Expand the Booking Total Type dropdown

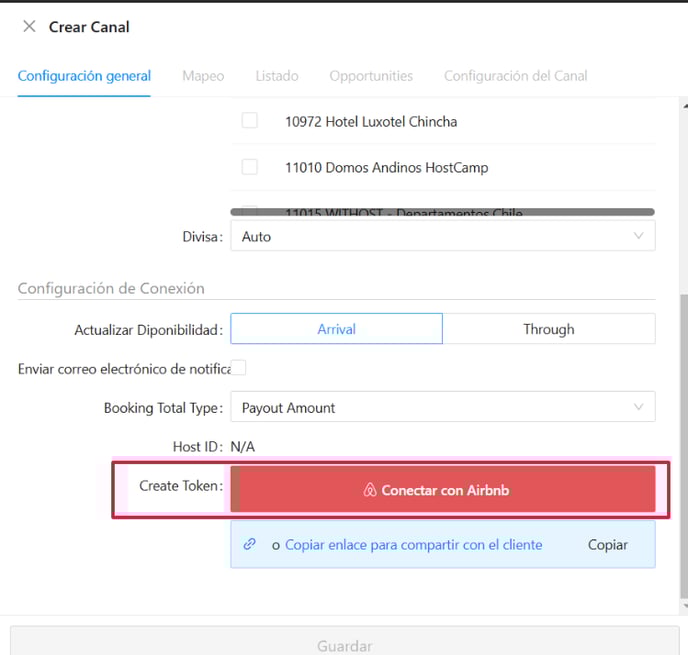442,408
